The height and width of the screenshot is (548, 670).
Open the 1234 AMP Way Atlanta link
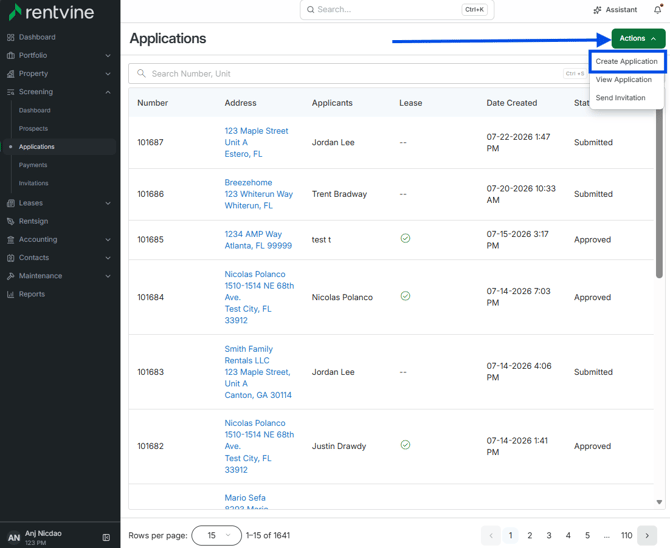pyautogui.click(x=258, y=240)
